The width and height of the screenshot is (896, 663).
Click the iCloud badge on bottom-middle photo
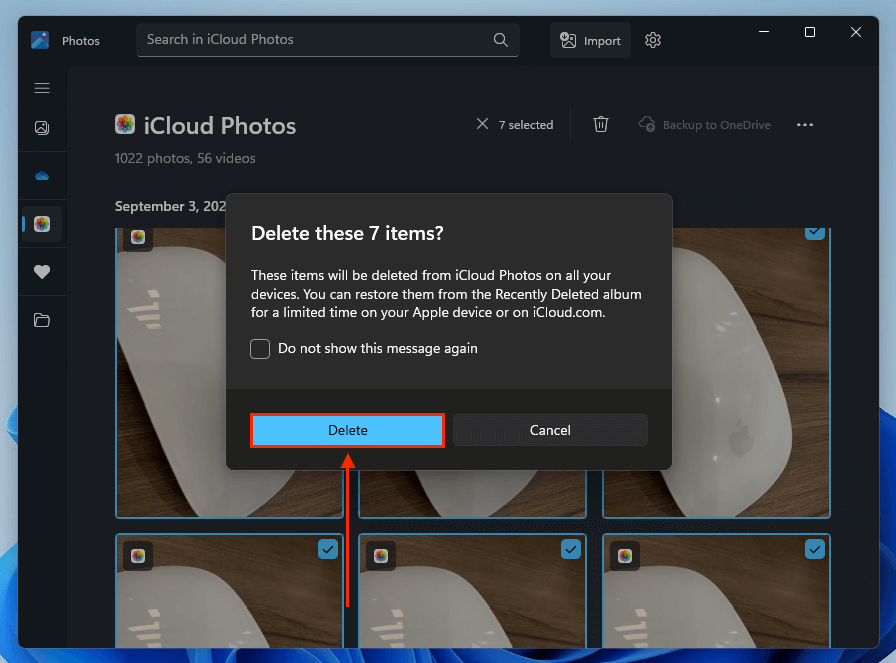[x=381, y=556]
